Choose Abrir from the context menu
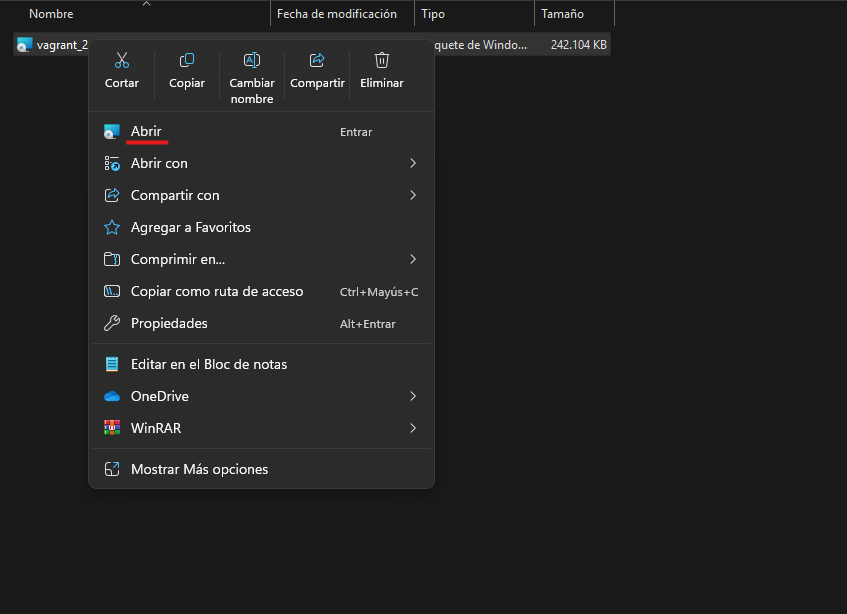This screenshot has width=847, height=614. point(146,131)
